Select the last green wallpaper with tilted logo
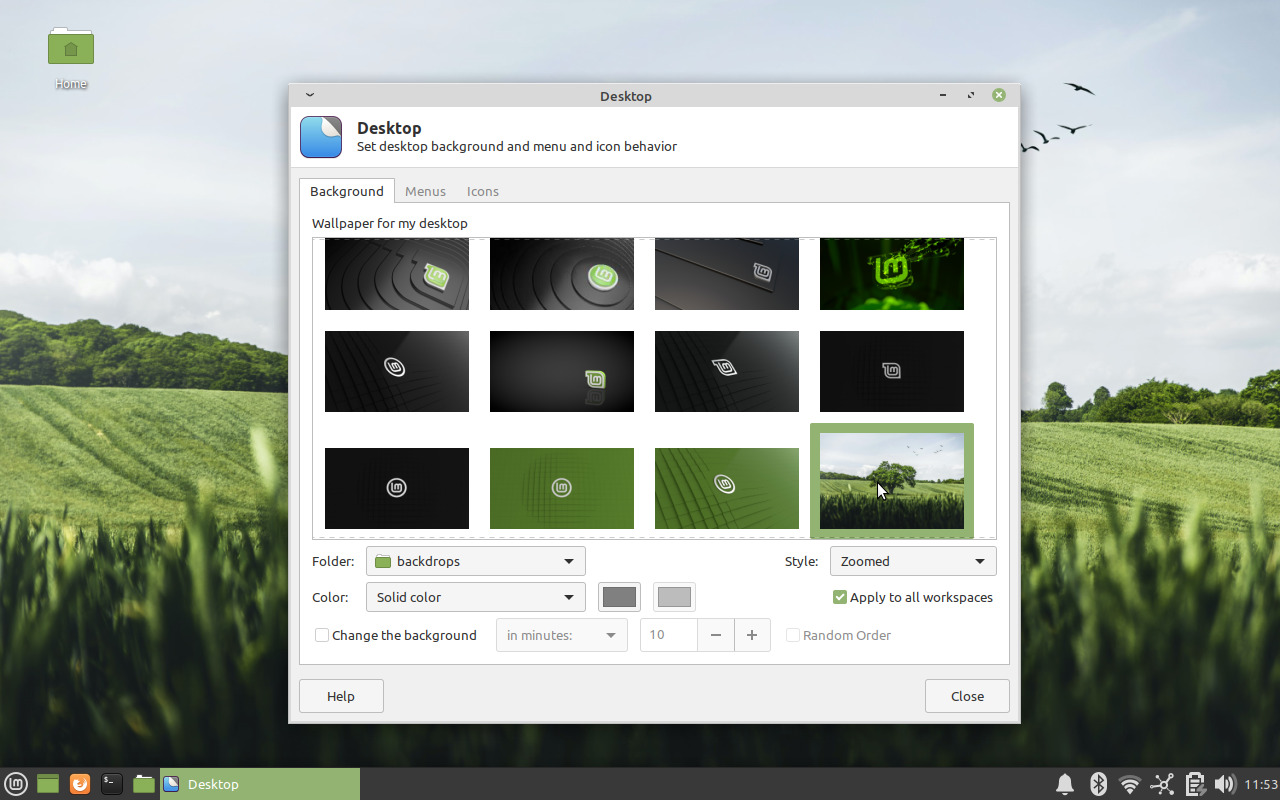1280x800 pixels. click(x=727, y=488)
